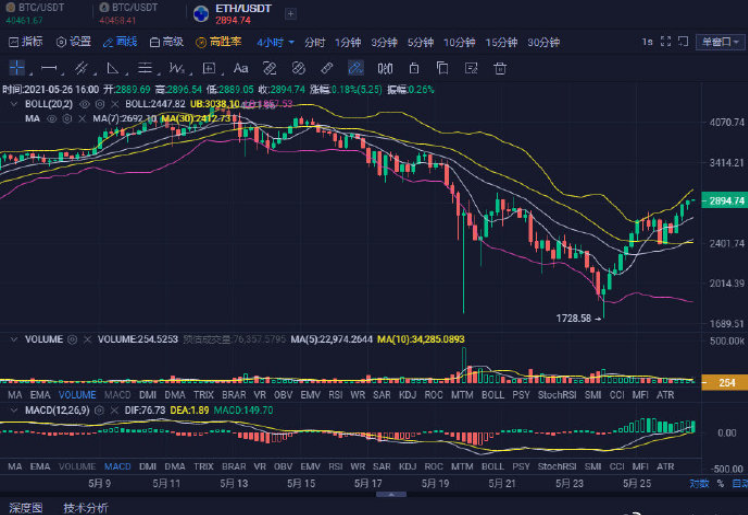This screenshot has height=515, width=748.
Task: Open the 4小时 timeframe dropdown
Action: 275,42
